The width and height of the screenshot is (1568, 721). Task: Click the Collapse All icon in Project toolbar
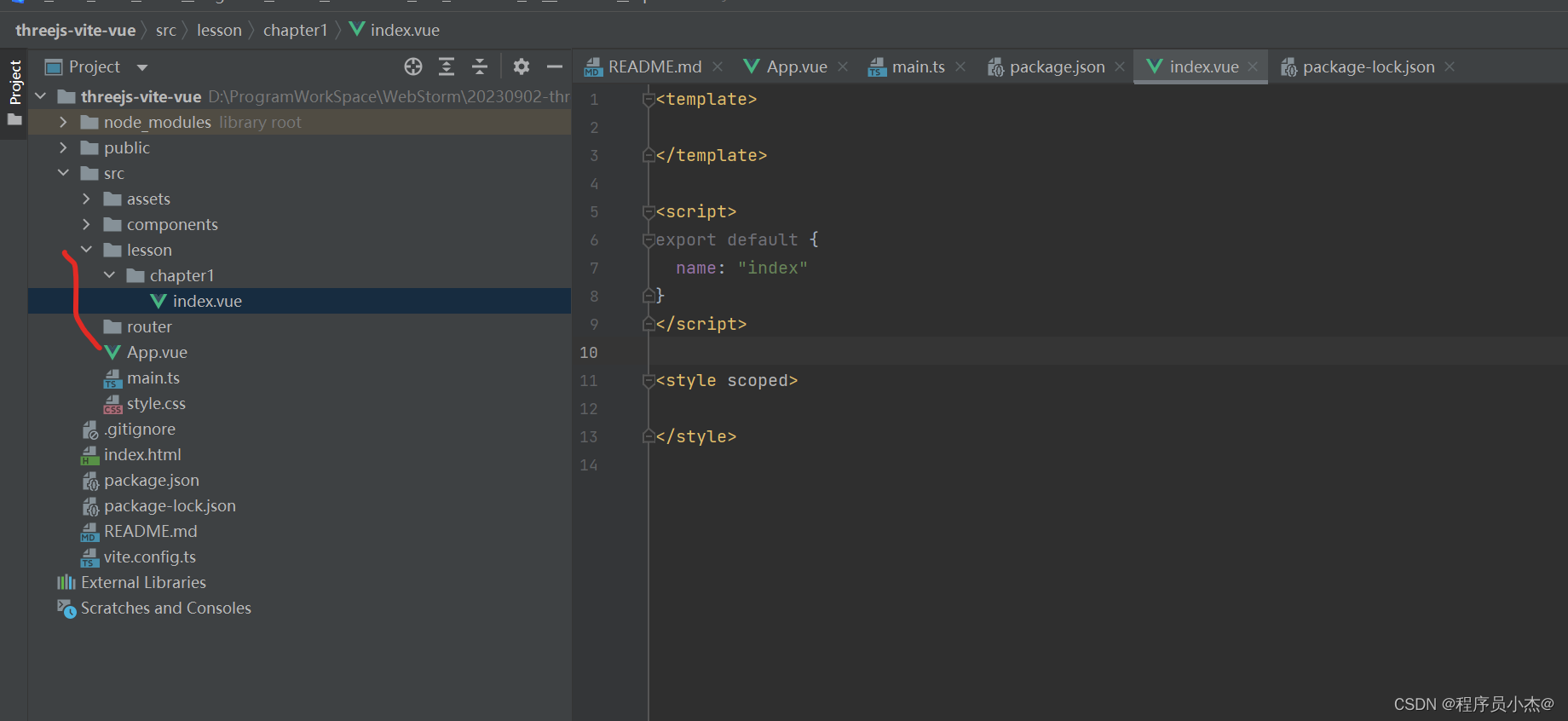tap(480, 66)
